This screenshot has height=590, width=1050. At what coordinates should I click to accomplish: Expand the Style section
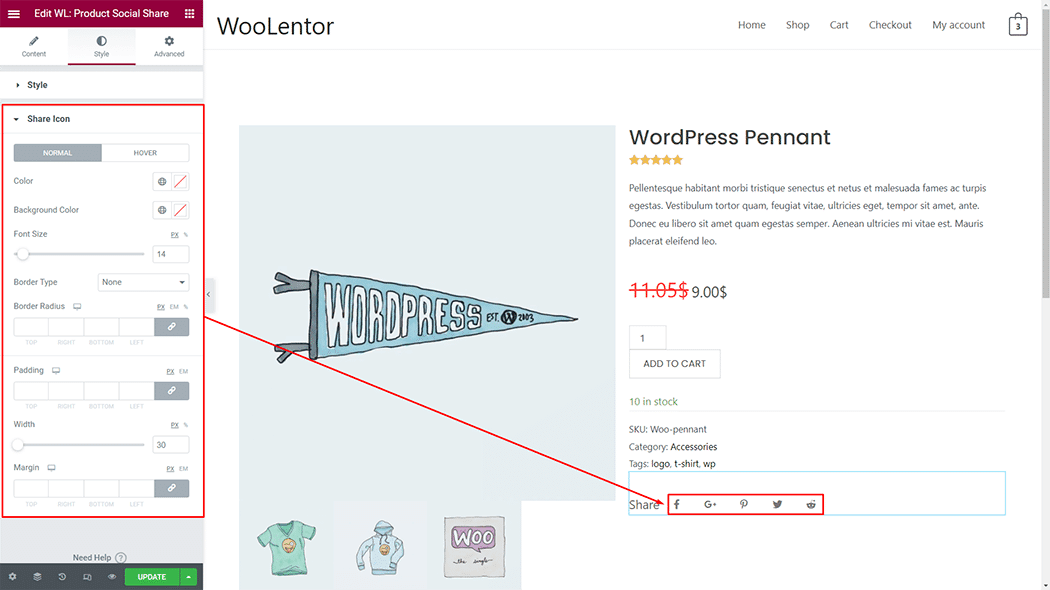(x=37, y=85)
